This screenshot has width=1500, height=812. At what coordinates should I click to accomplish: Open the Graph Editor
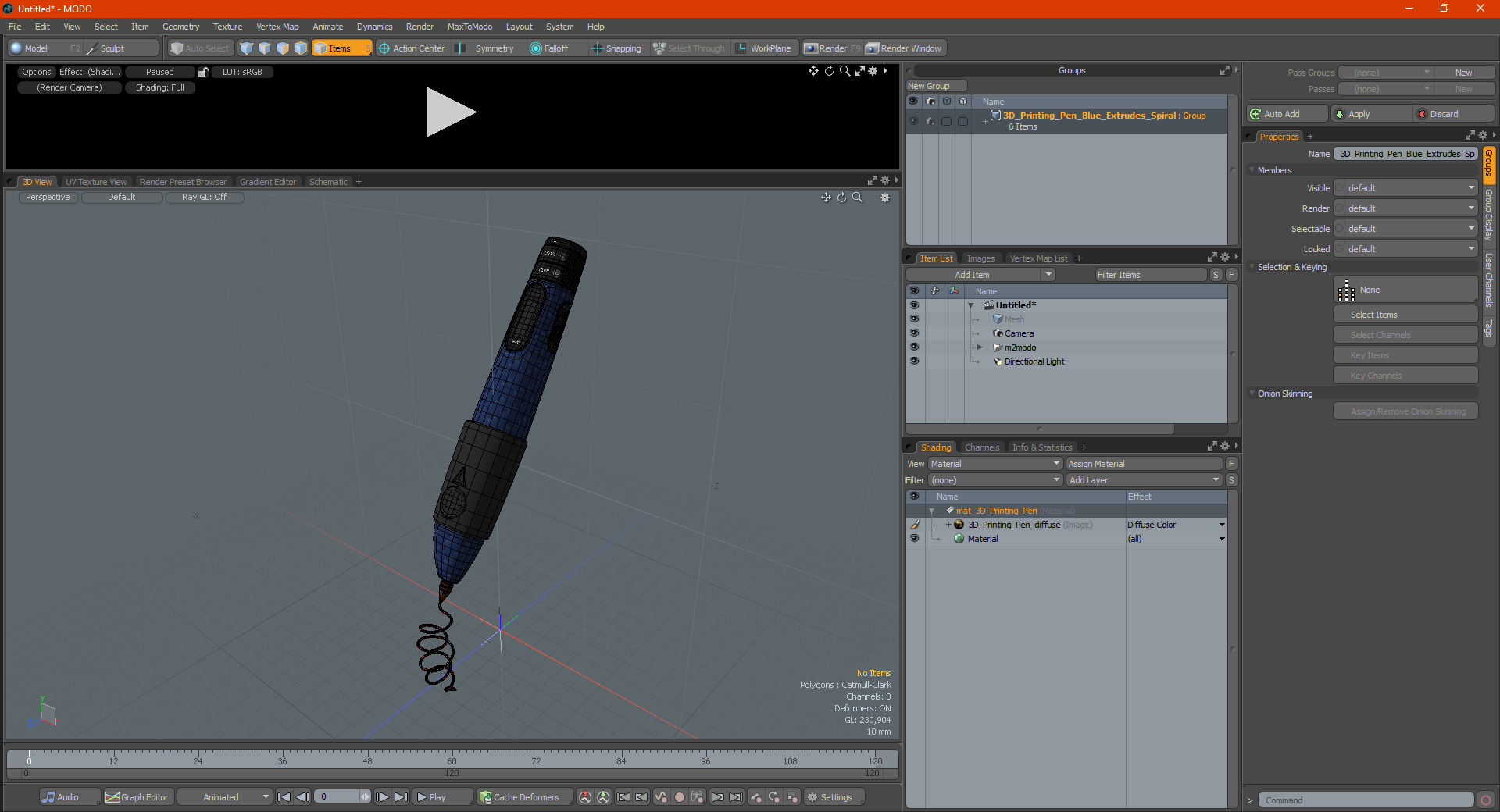pyautogui.click(x=137, y=797)
